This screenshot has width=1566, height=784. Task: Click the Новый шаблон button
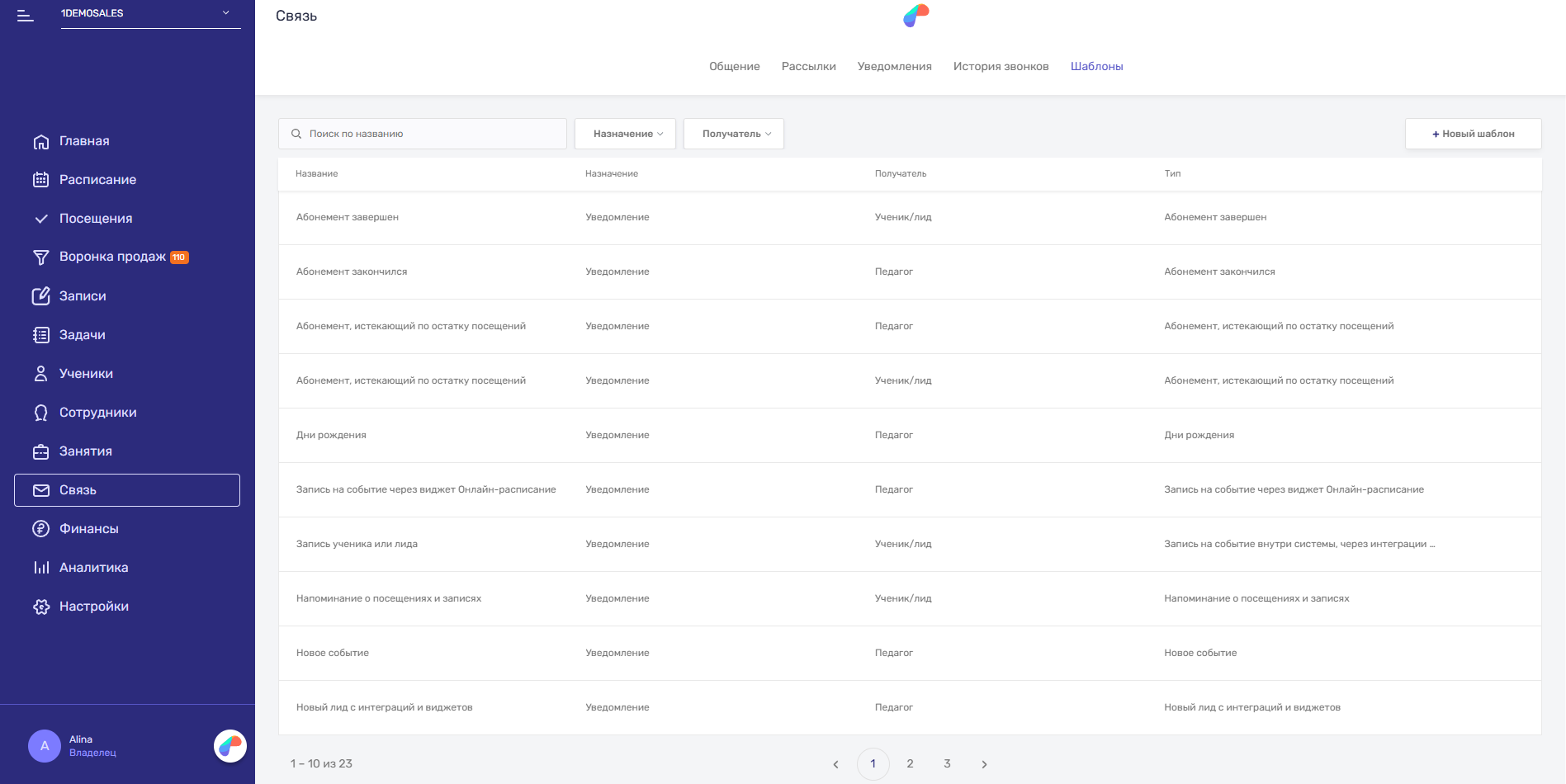1474,134
